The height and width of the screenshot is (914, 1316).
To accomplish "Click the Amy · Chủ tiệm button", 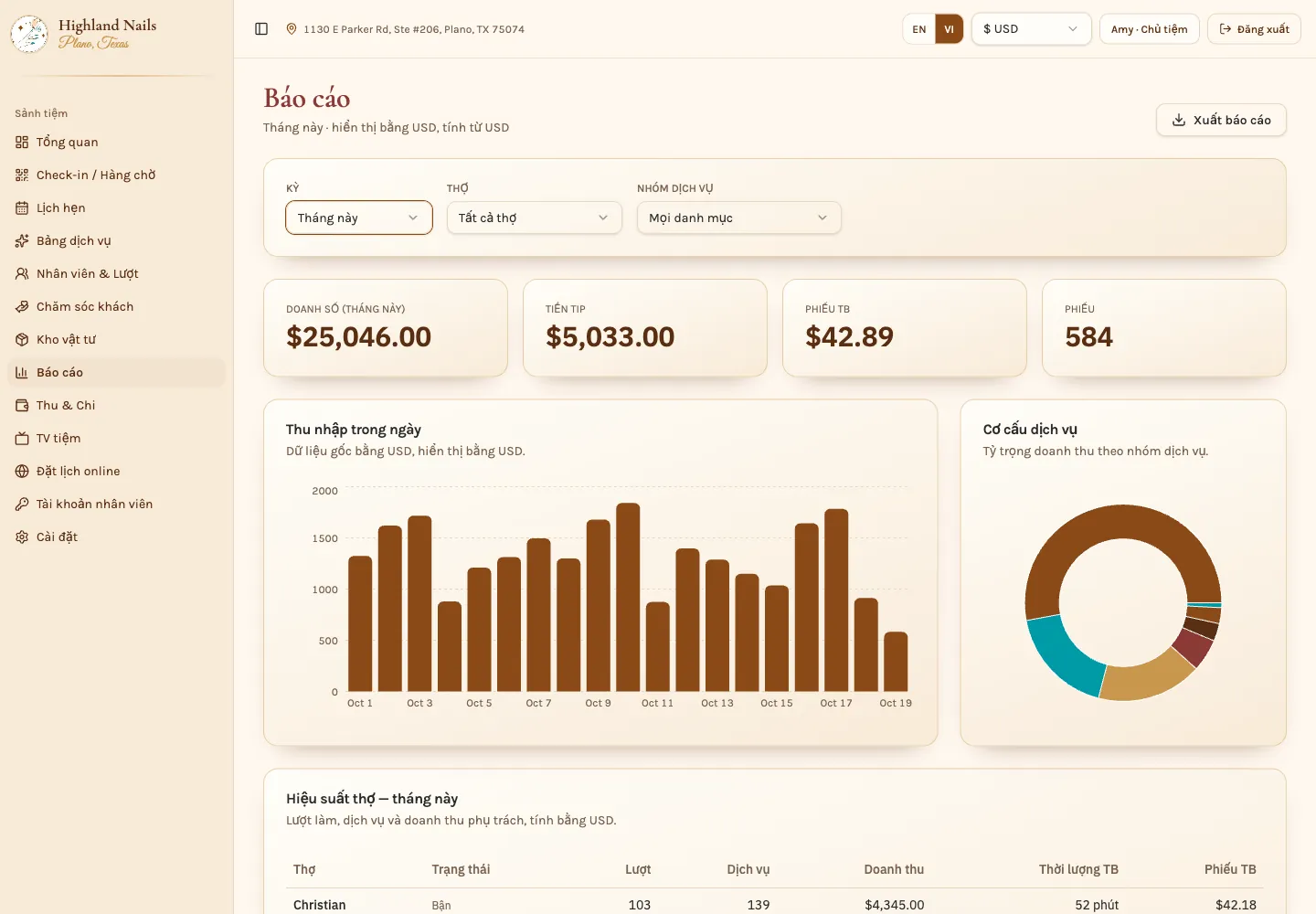I will coord(1149,29).
